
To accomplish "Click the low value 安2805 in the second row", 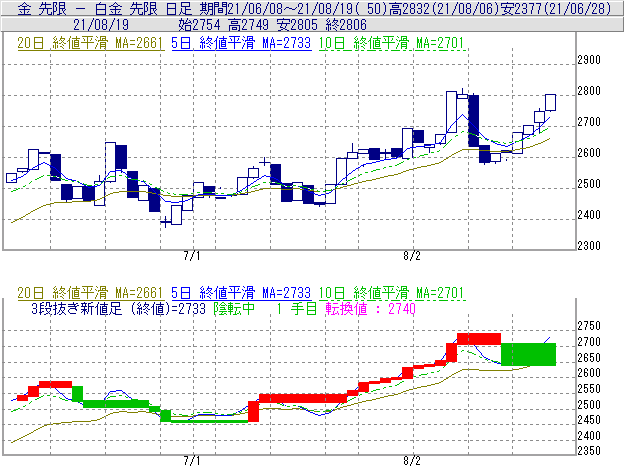I will coord(297,25).
